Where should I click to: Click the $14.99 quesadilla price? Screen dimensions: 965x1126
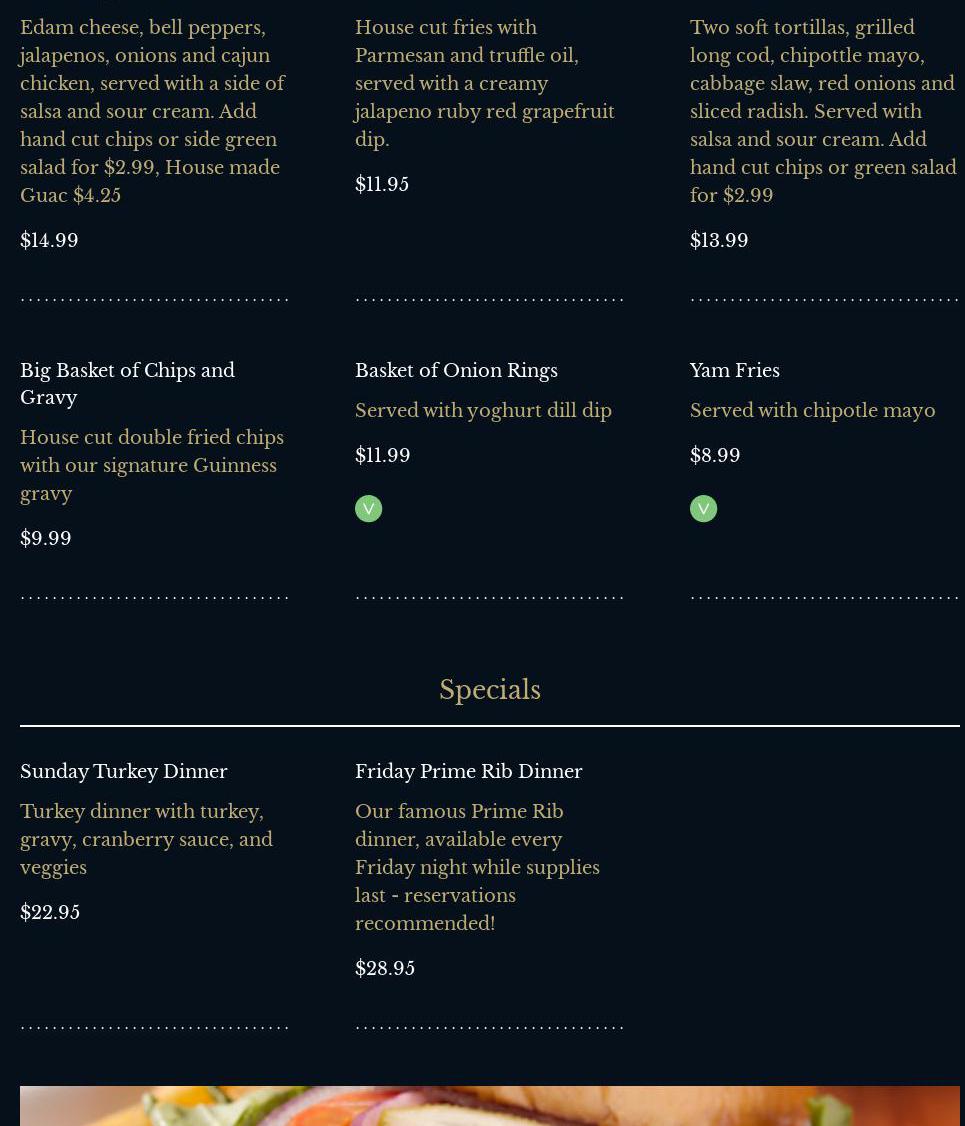(x=49, y=240)
